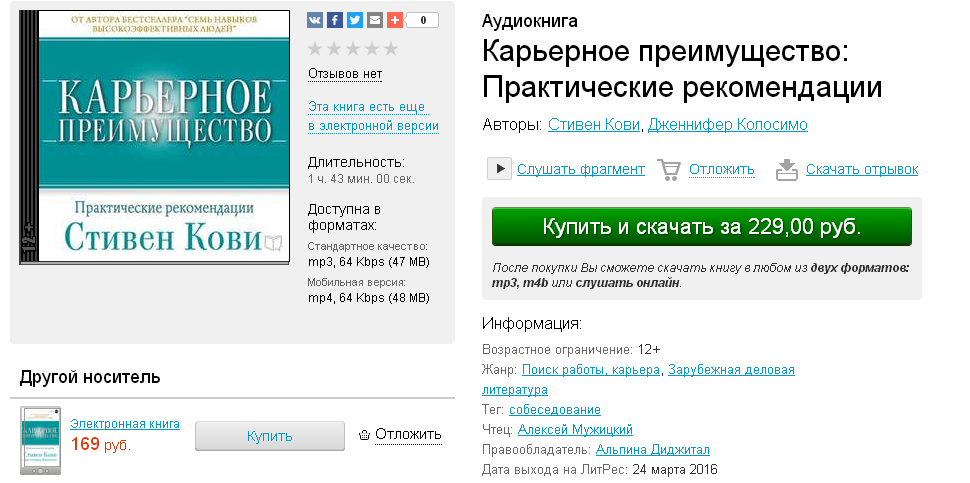
Task: Click Слушать фрагмент link
Action: pyautogui.click(x=581, y=169)
